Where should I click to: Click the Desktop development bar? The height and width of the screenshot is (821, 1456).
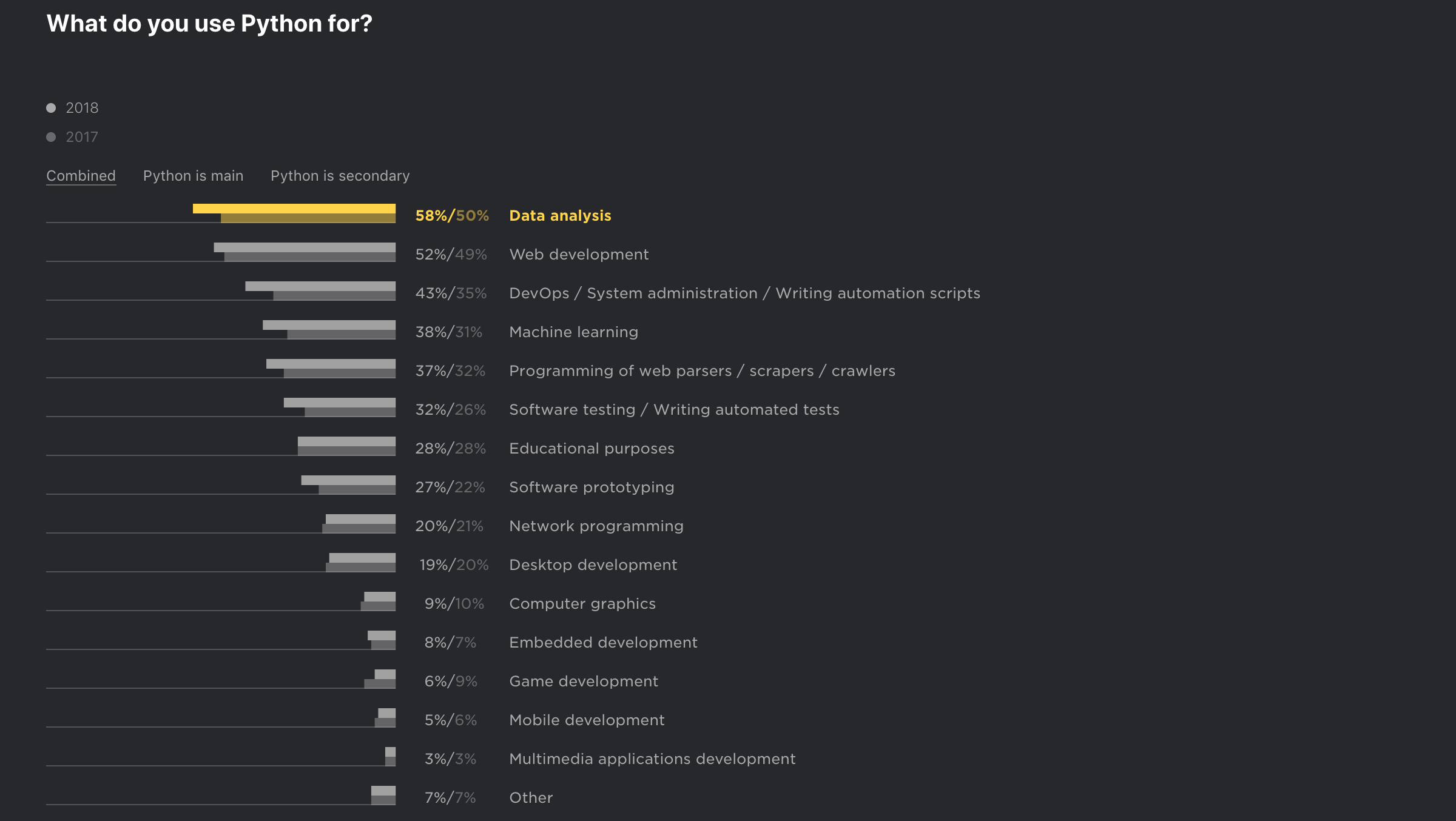coord(362,562)
